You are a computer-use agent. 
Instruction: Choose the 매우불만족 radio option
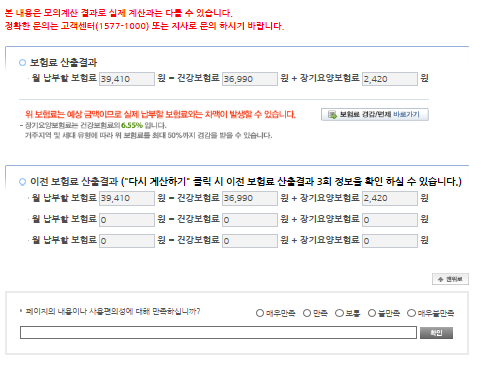tap(411, 313)
